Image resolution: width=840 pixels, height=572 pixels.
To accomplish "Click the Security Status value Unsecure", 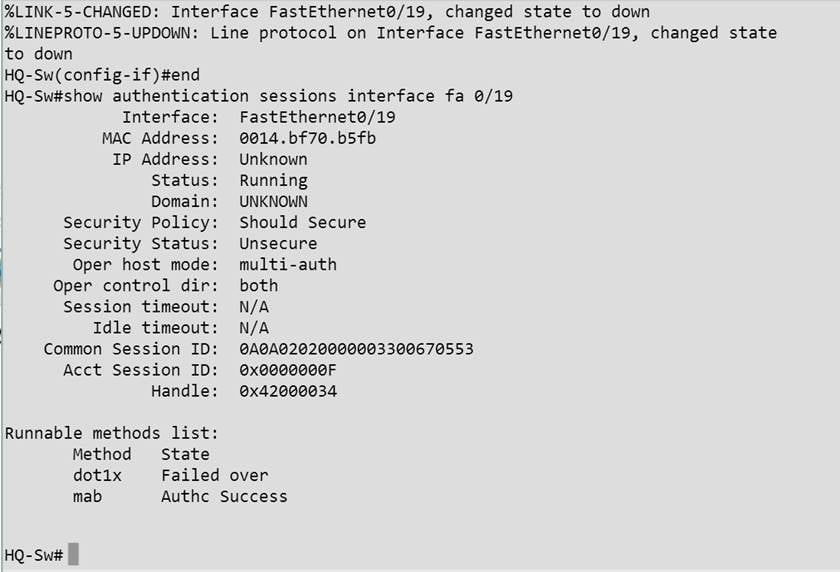I will pos(278,243).
